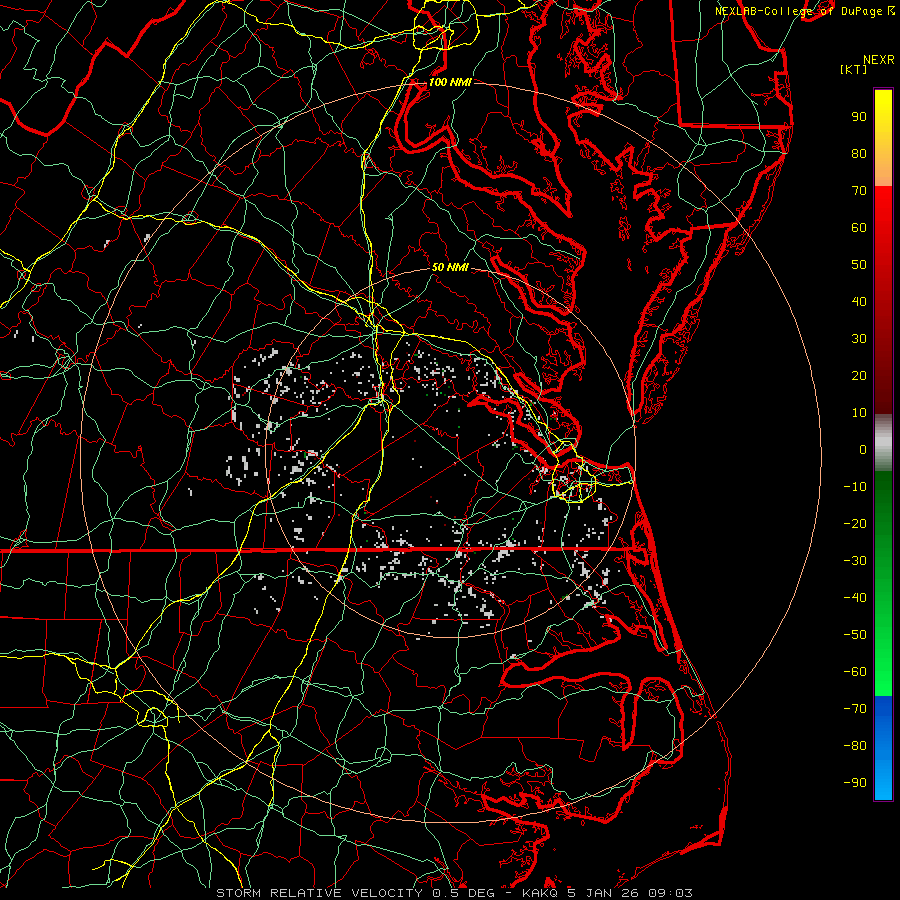Click the NEXR label above the color bar
Screen dimensions: 900x900
pos(879,60)
